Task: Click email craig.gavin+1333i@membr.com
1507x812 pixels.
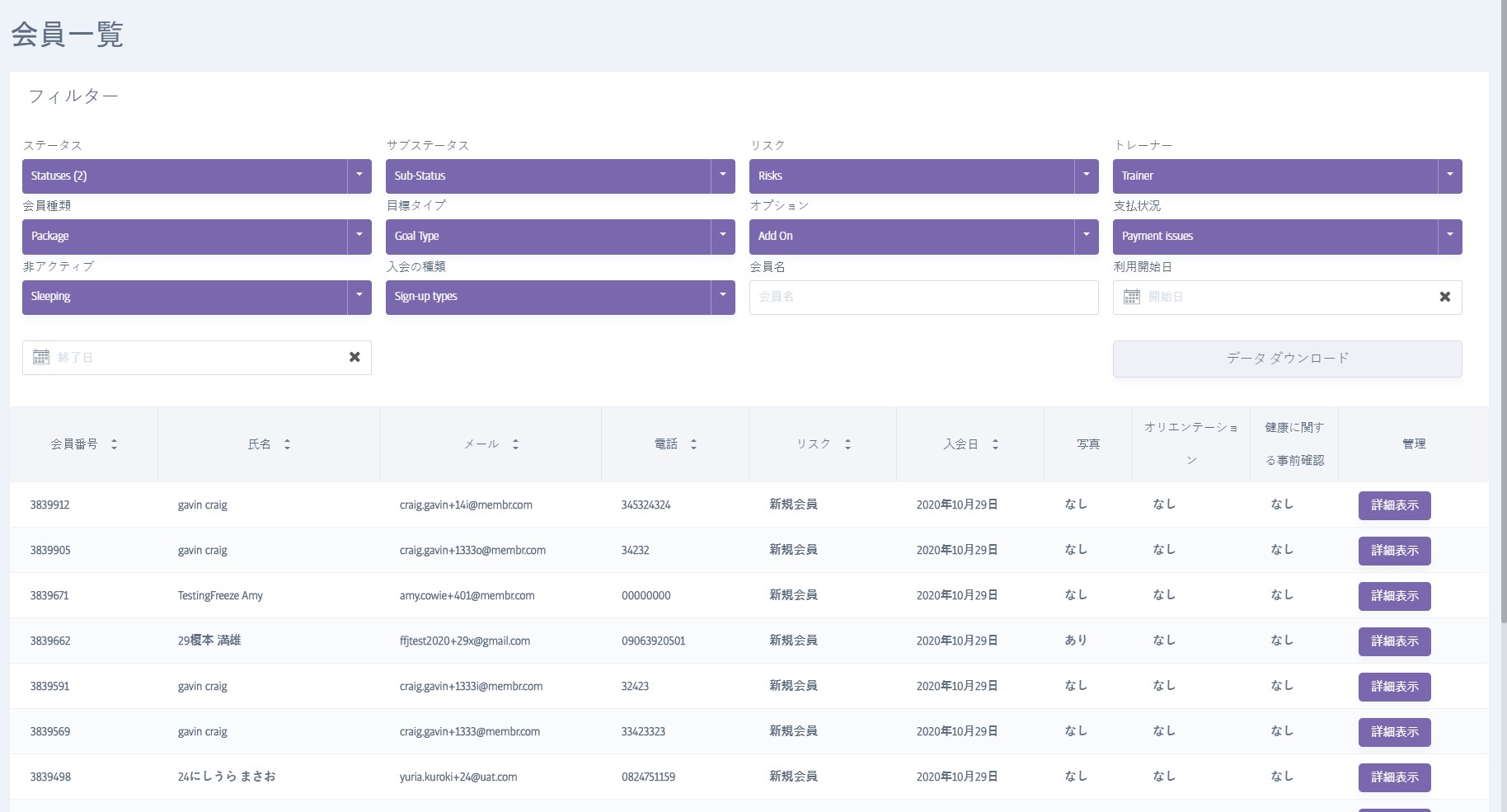Action: click(471, 687)
